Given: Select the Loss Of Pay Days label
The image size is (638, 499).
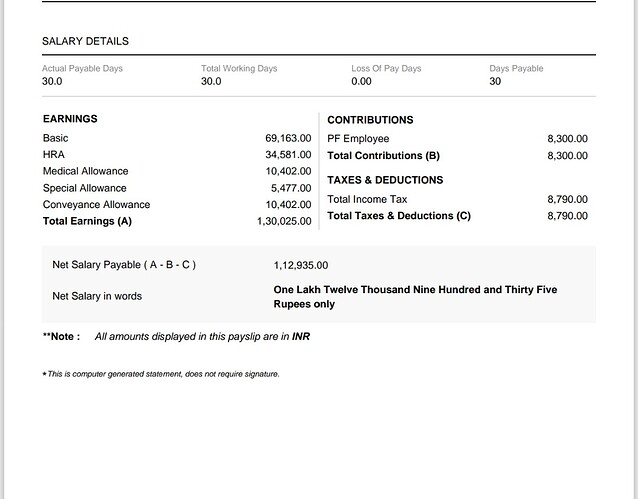Looking at the screenshot, I should 386,68.
